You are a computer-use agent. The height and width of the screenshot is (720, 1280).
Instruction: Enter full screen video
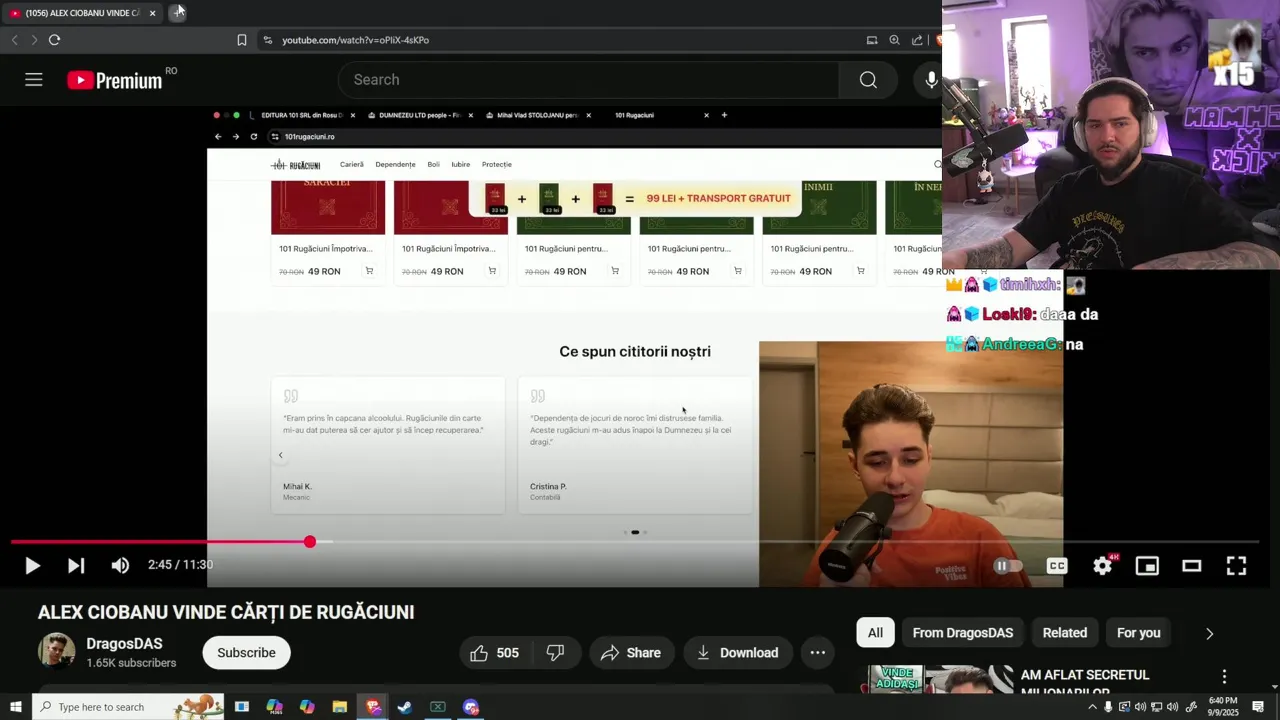tap(1236, 566)
